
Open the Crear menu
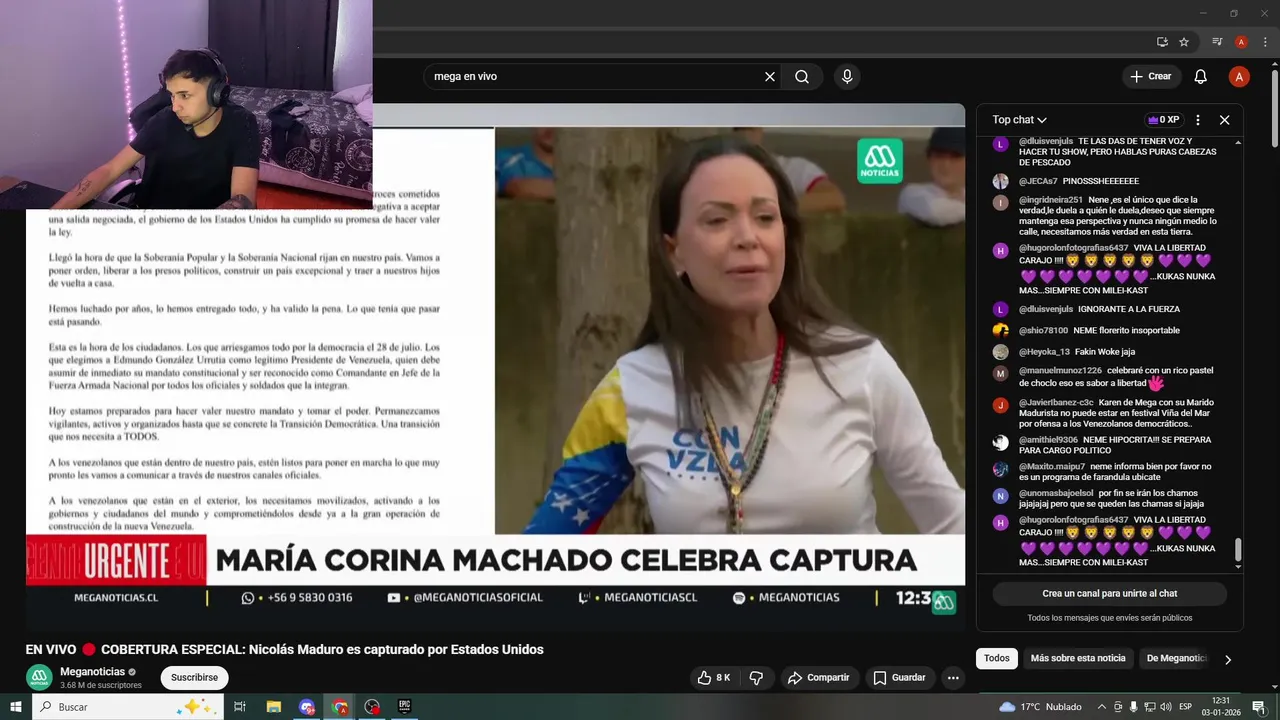coord(1150,76)
